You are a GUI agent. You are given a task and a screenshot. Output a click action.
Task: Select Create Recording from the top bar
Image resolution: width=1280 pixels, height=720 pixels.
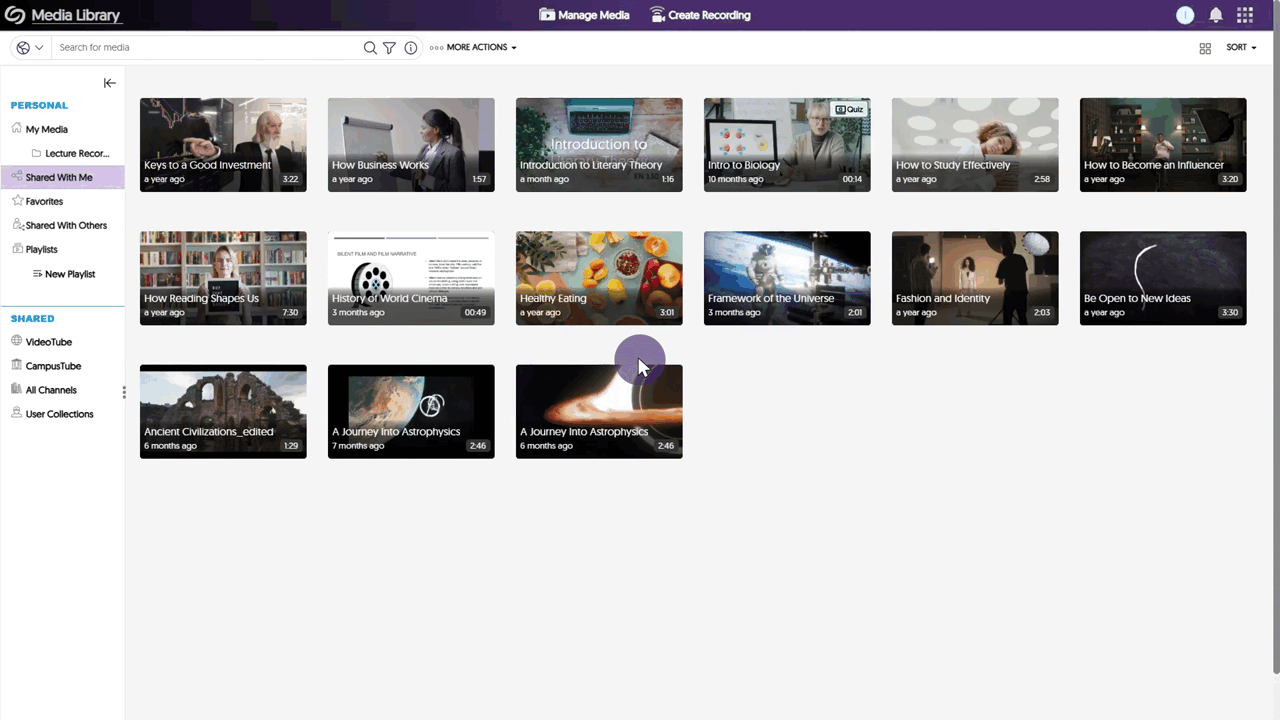point(700,15)
